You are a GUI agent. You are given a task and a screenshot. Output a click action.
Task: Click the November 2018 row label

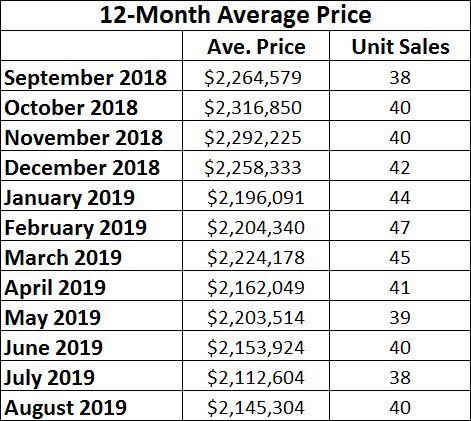(x=84, y=138)
